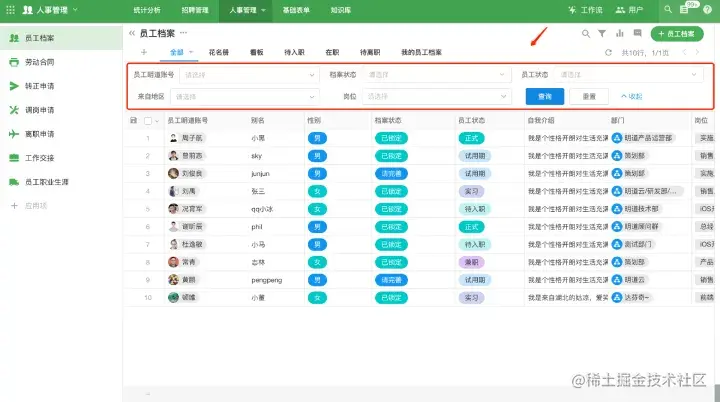Click 员工职业生涯 icon in sidebar
This screenshot has width=720, height=402.
(14, 182)
